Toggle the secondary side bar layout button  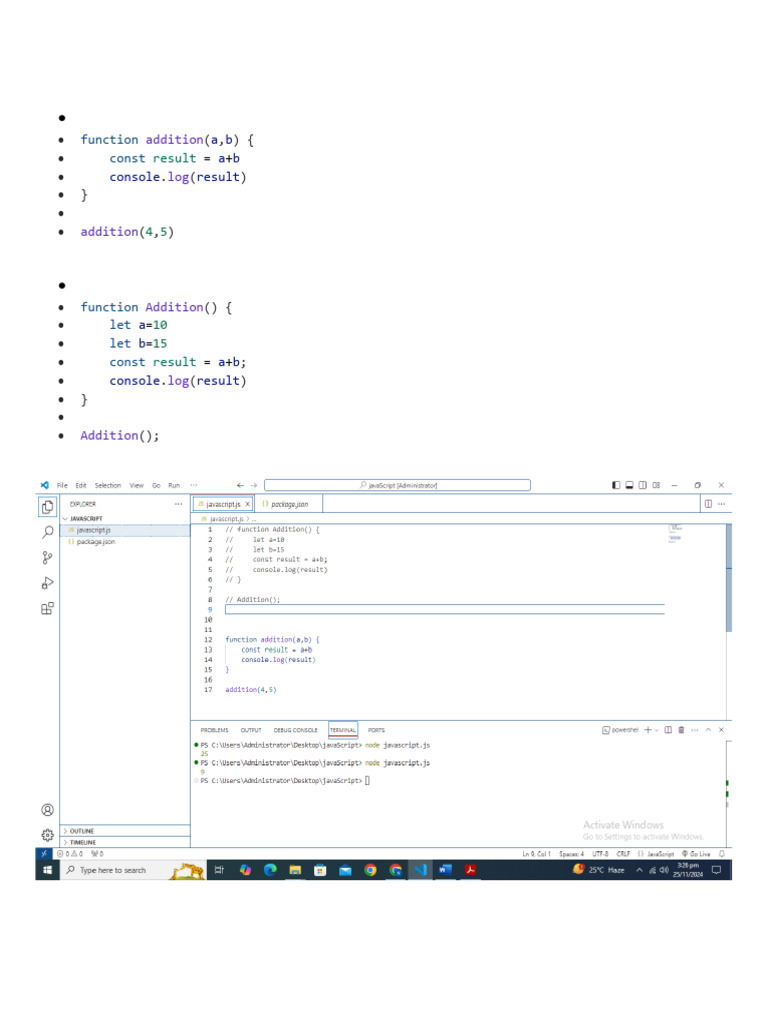[642, 485]
